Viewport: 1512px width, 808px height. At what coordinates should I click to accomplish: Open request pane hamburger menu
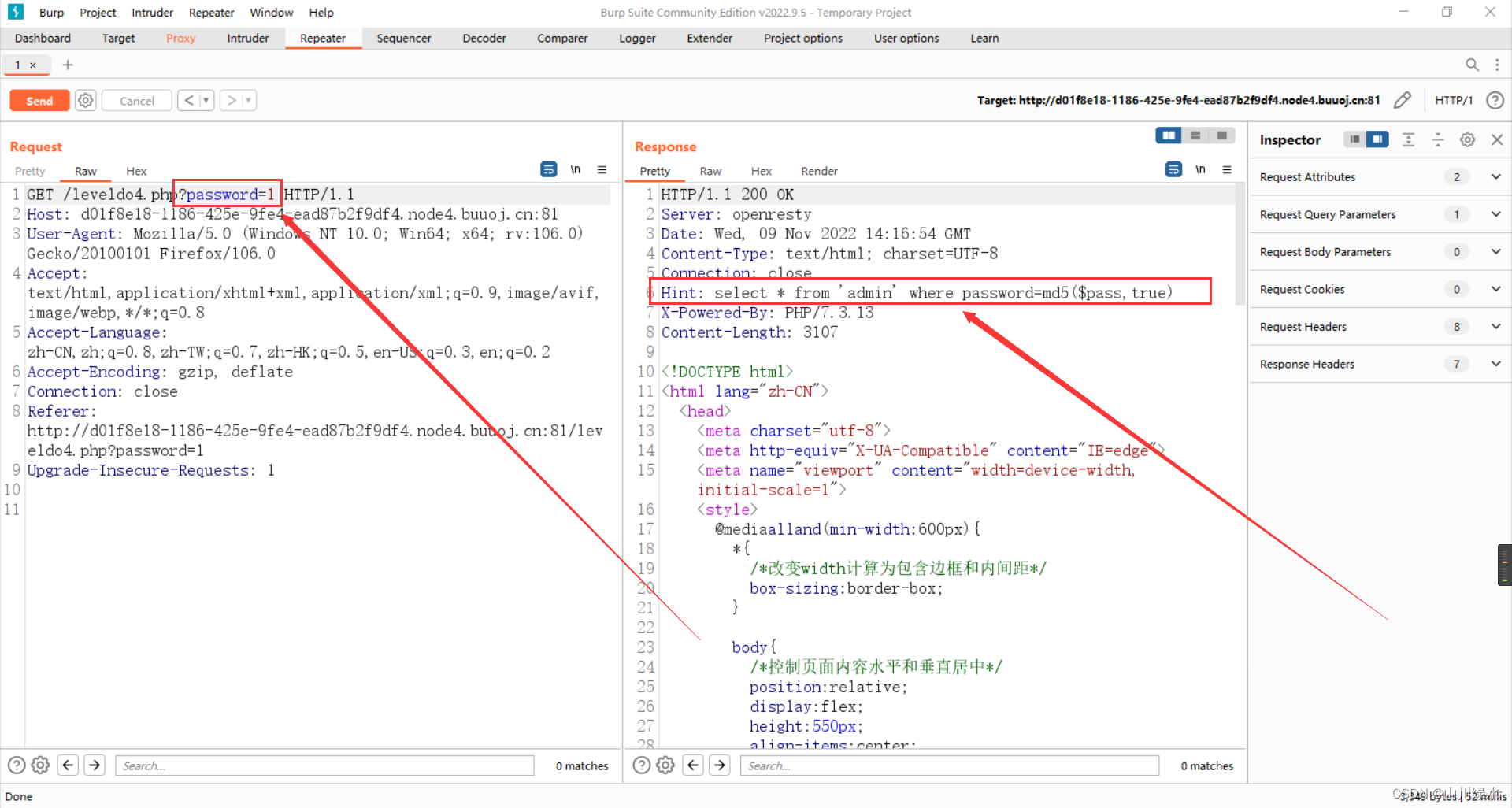coord(602,169)
